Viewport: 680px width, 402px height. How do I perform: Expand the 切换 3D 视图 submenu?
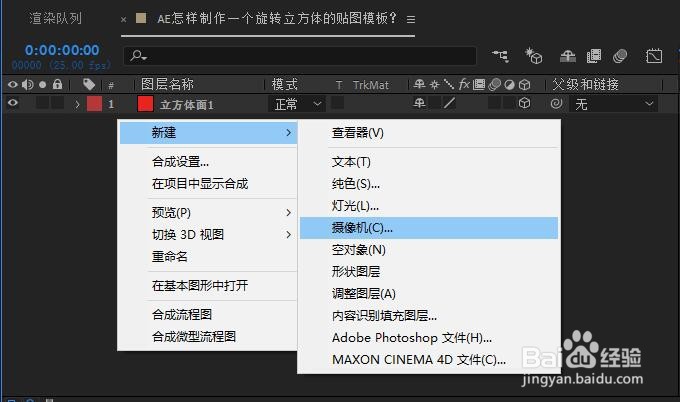point(208,235)
